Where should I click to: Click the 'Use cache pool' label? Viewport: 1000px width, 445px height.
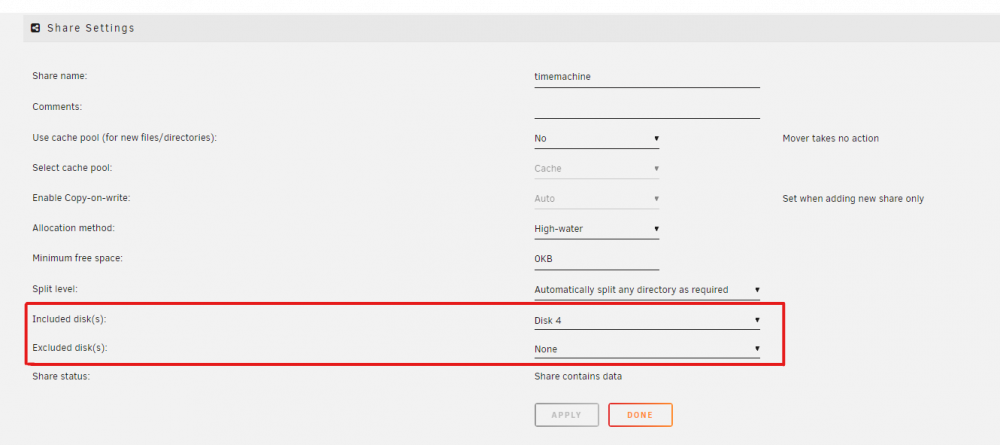(x=124, y=138)
